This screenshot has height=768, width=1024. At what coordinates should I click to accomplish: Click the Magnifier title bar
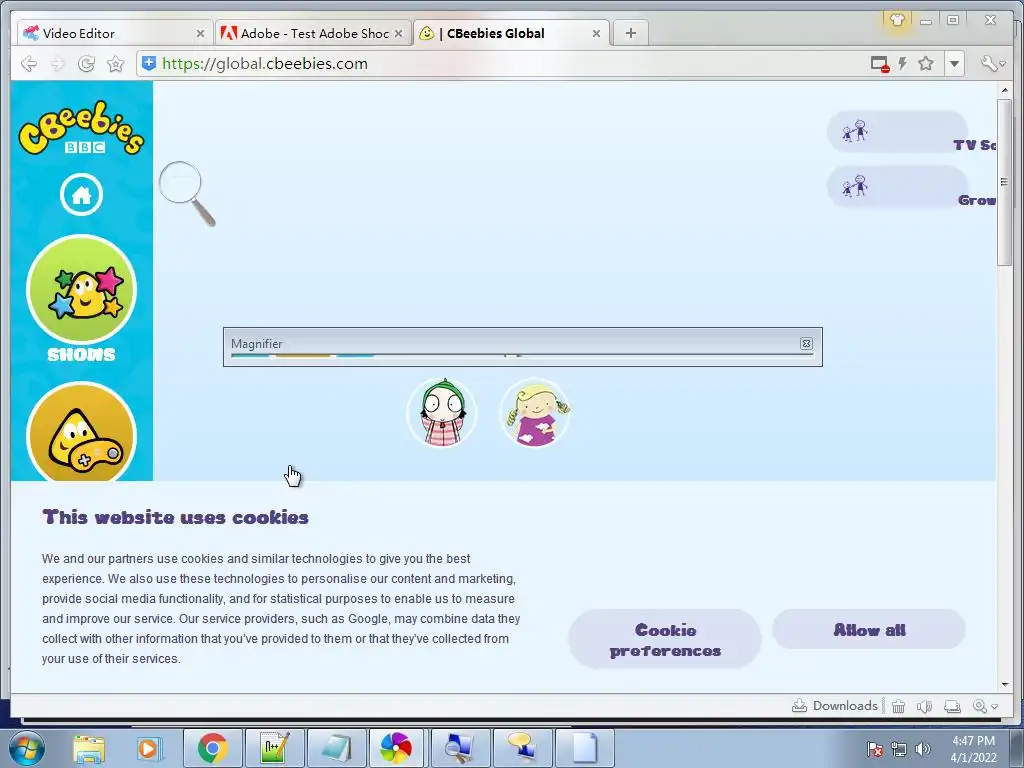coord(513,344)
